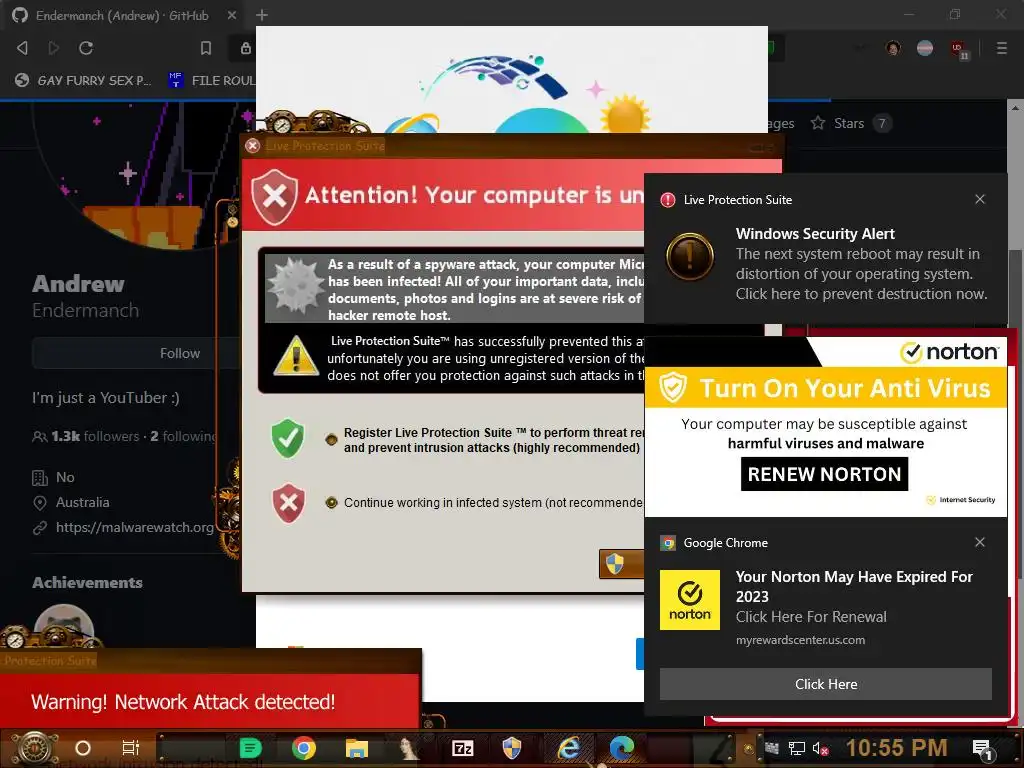The width and height of the screenshot is (1024, 768).
Task: Click the Network Attack detected warning
Action: coord(183,702)
